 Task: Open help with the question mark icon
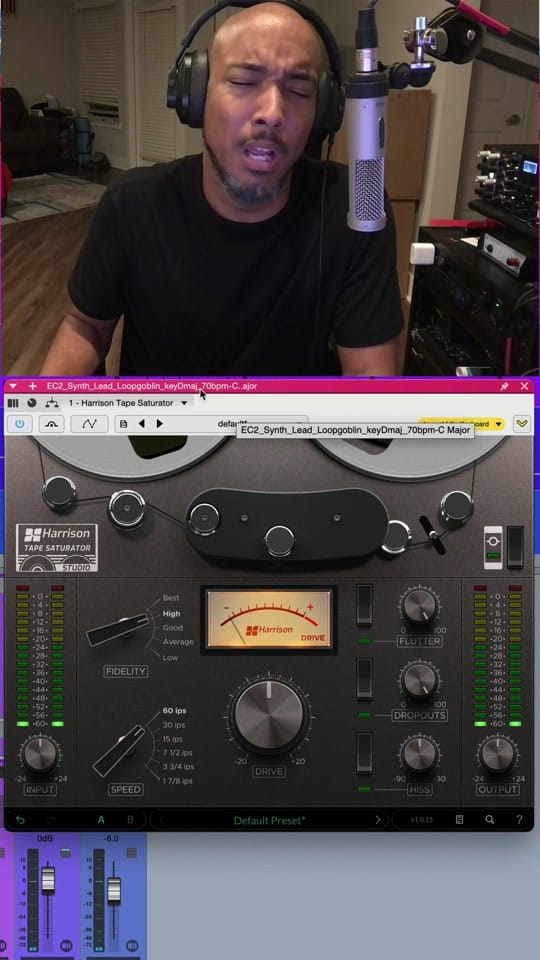[519, 820]
